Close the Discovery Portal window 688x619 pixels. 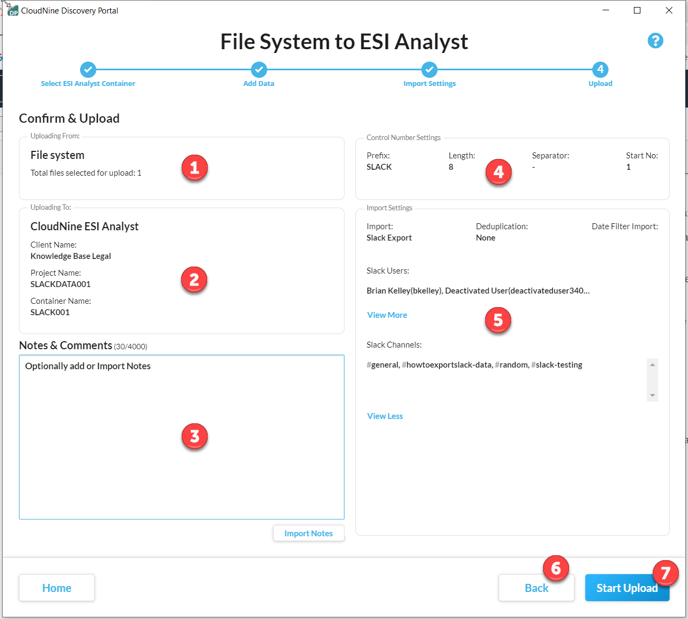(669, 11)
